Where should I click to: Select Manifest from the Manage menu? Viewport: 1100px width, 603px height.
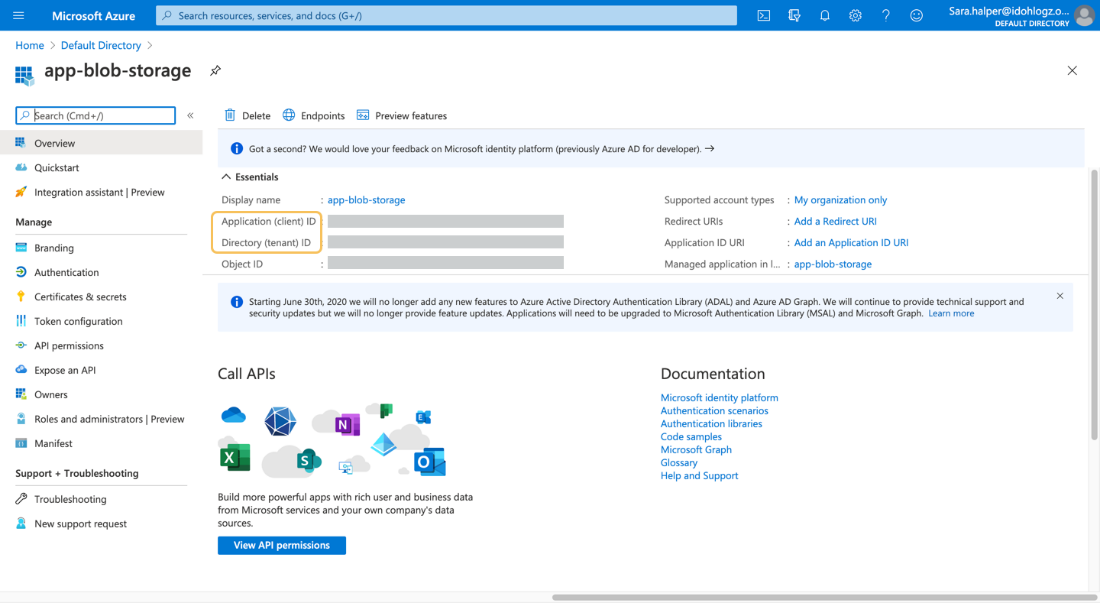tap(53, 444)
